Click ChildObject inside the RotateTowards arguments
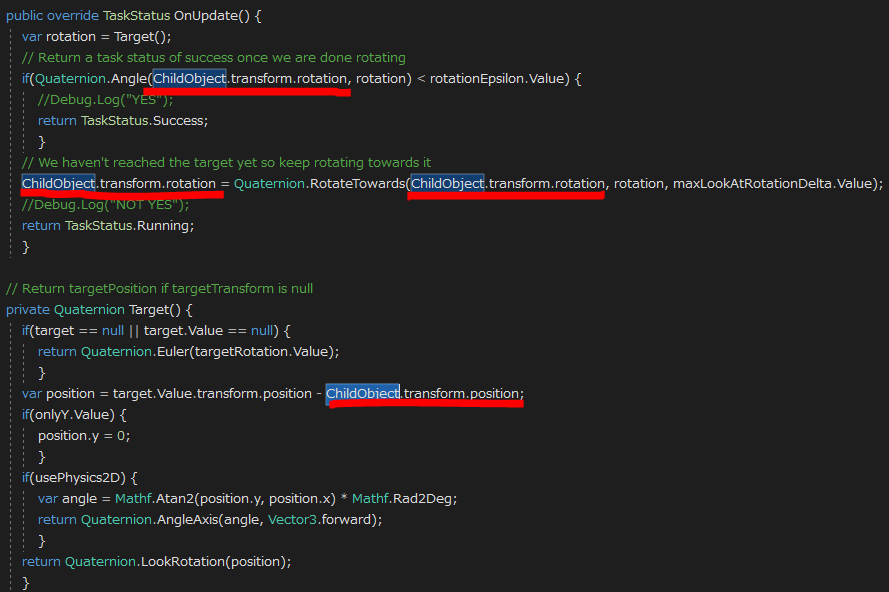 (x=447, y=184)
